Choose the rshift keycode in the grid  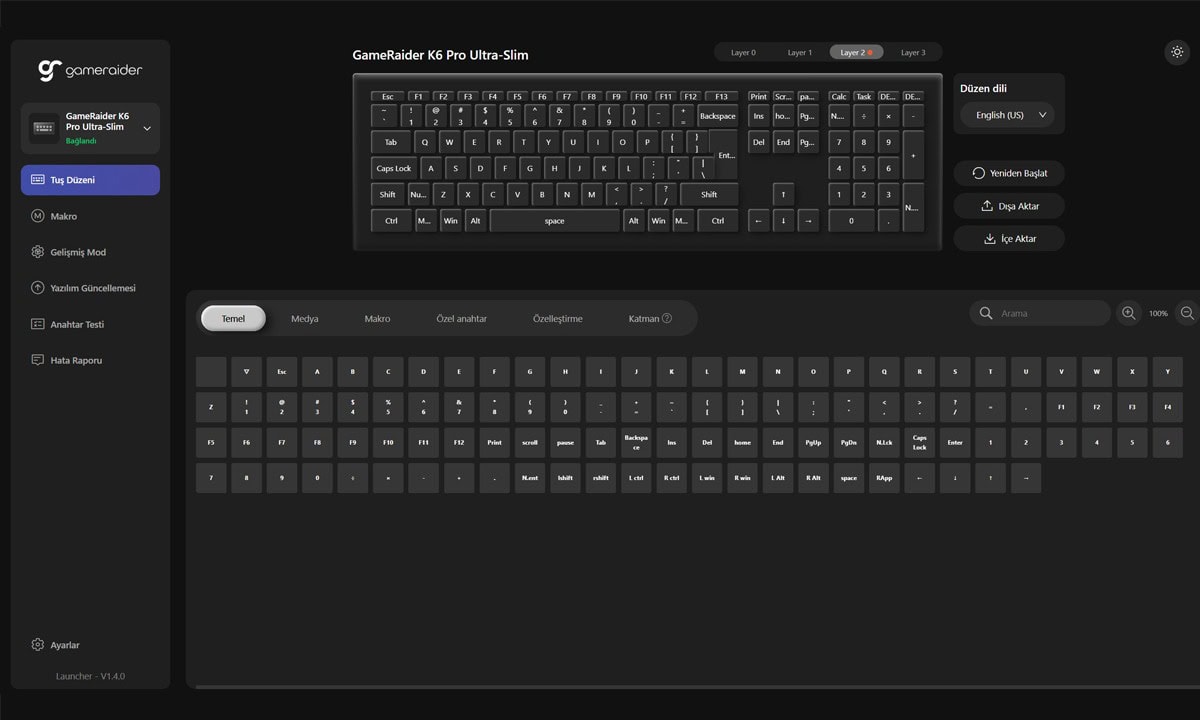[601, 478]
